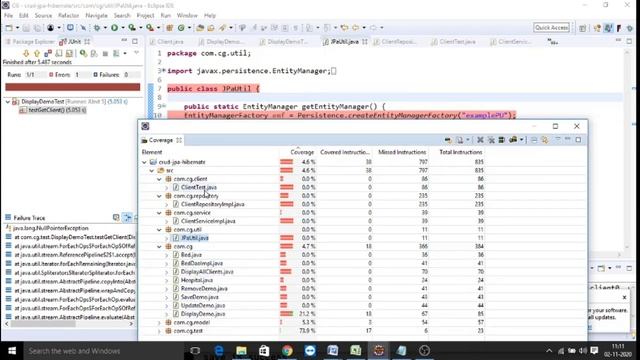The height and width of the screenshot is (360, 640).
Task: Rerun test in JUnit view
Action: pyautogui.click(x=83, y=53)
